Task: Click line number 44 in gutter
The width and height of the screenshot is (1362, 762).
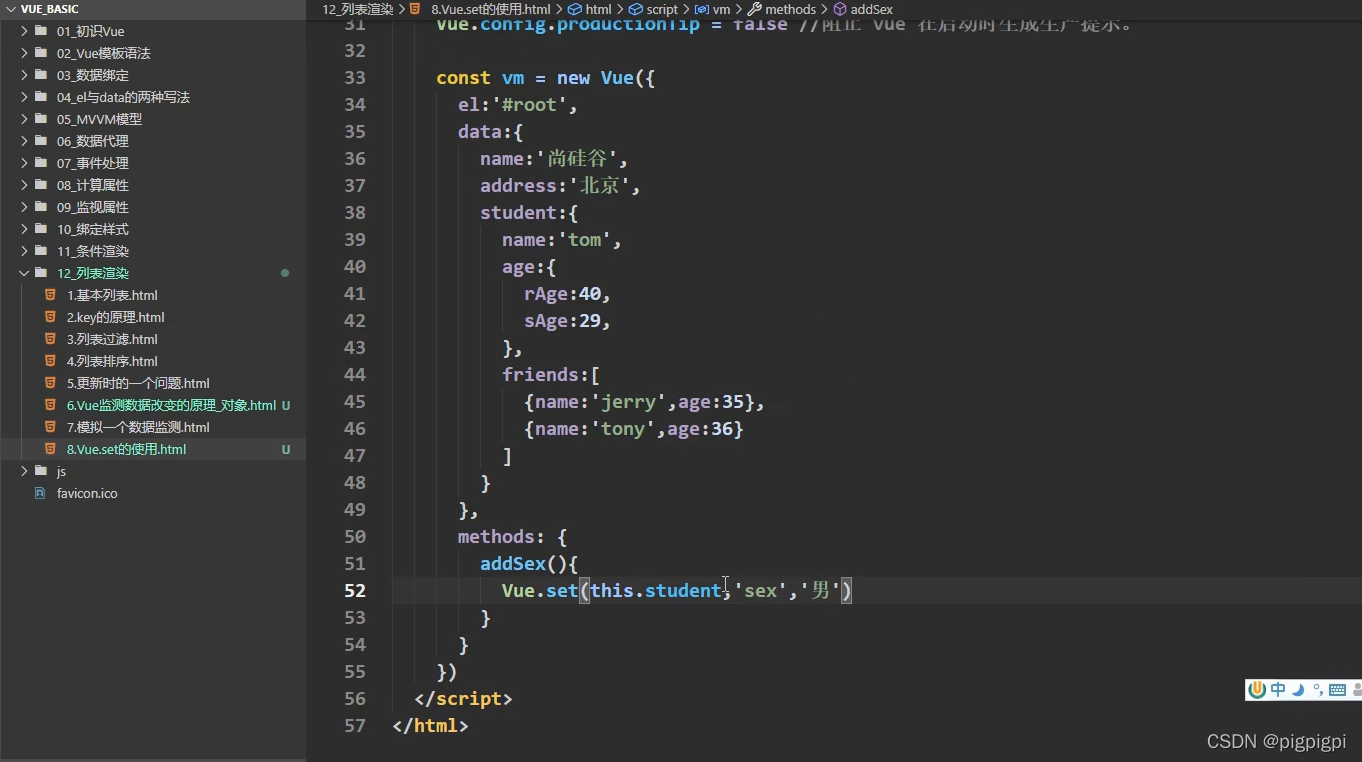Action: point(355,374)
